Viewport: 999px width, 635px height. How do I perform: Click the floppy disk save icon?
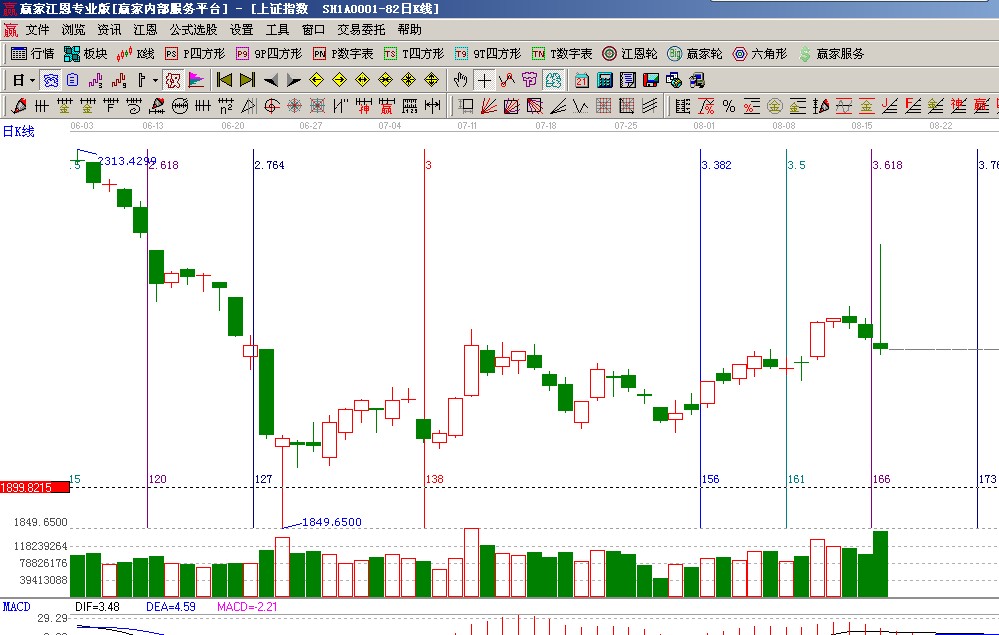(x=650, y=80)
